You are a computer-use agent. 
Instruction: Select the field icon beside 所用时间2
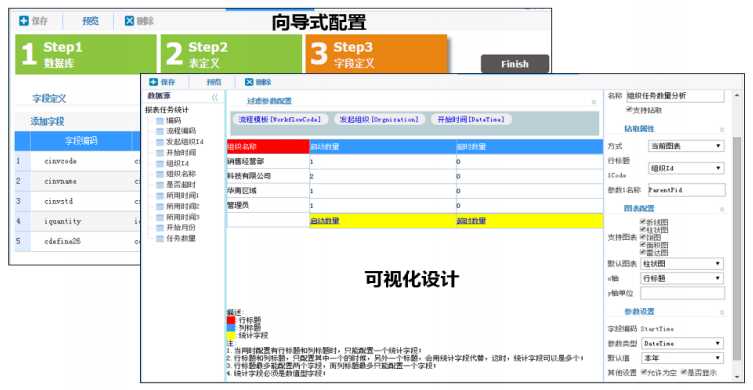pos(160,206)
